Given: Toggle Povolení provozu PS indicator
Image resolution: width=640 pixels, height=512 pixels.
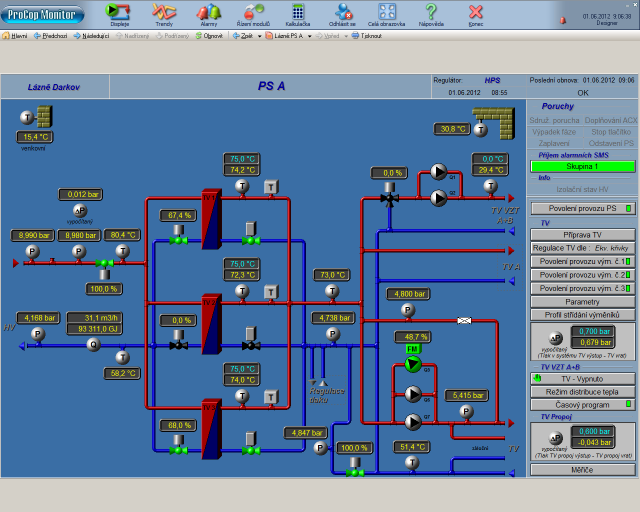Looking at the screenshot, I should tap(629, 208).
